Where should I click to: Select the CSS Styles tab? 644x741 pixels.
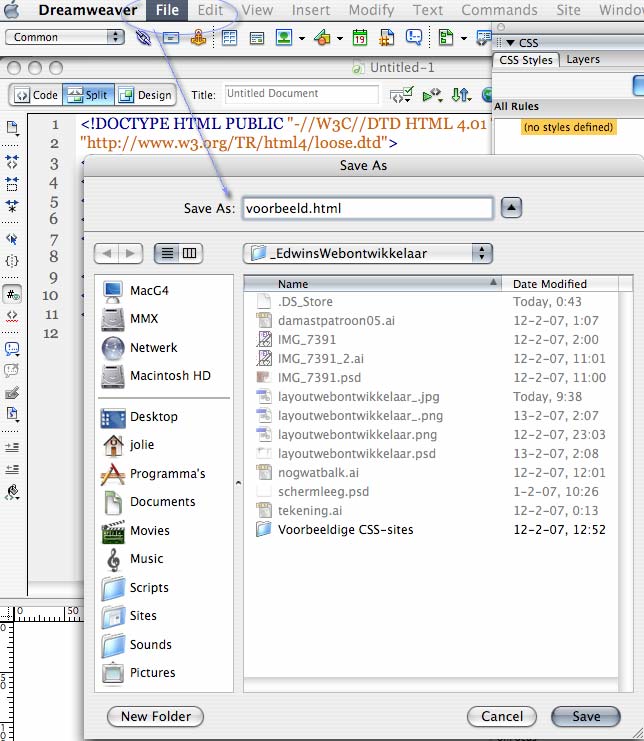pyautogui.click(x=526, y=60)
